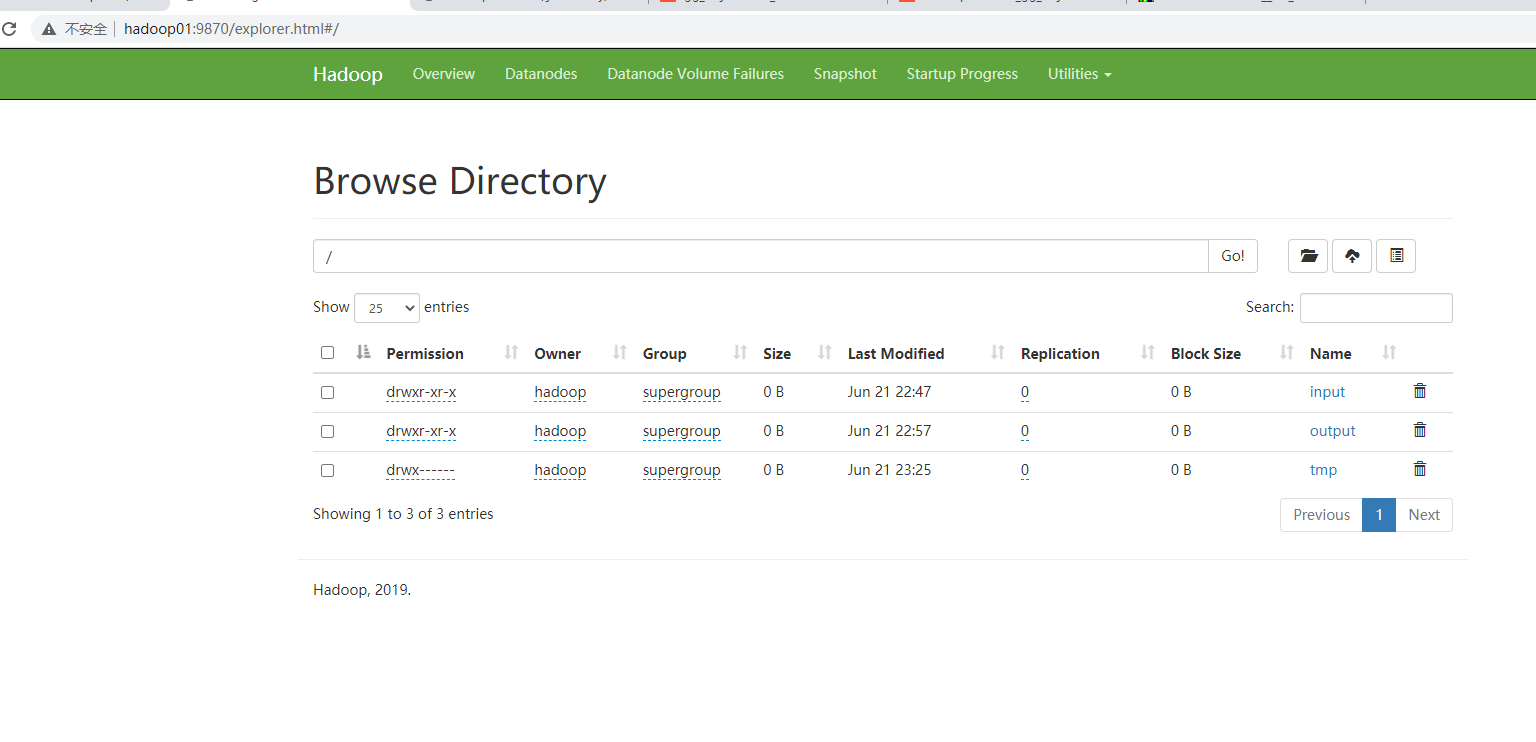Click owner hadoop in the output row
This screenshot has width=1536, height=742.
click(x=560, y=431)
